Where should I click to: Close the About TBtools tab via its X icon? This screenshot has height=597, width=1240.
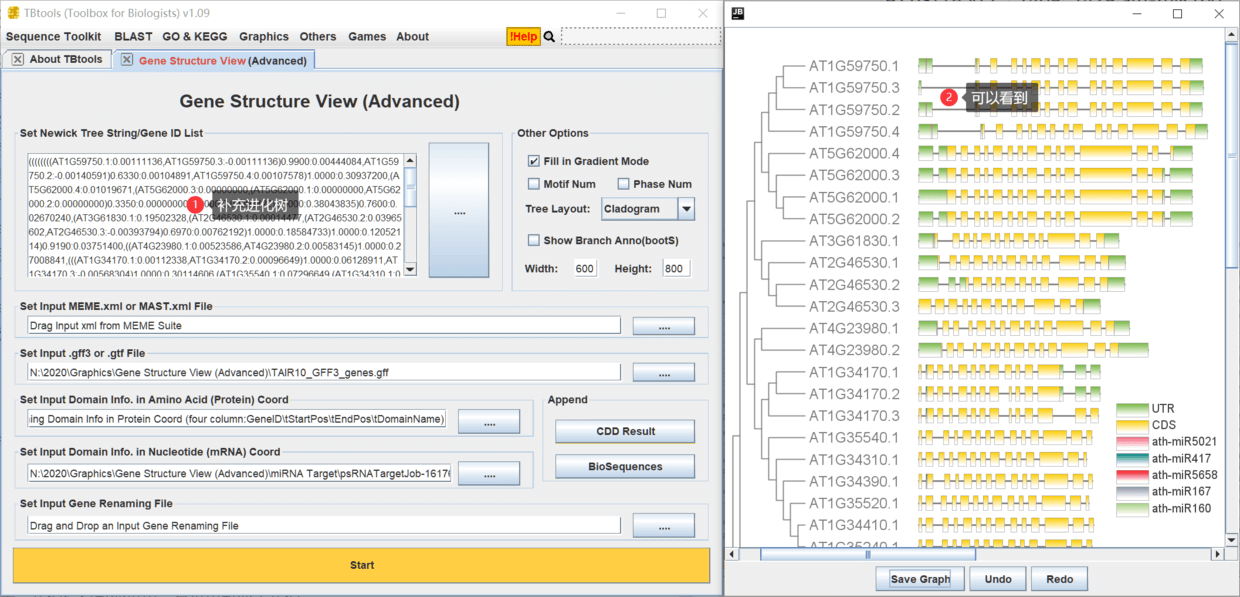18,60
